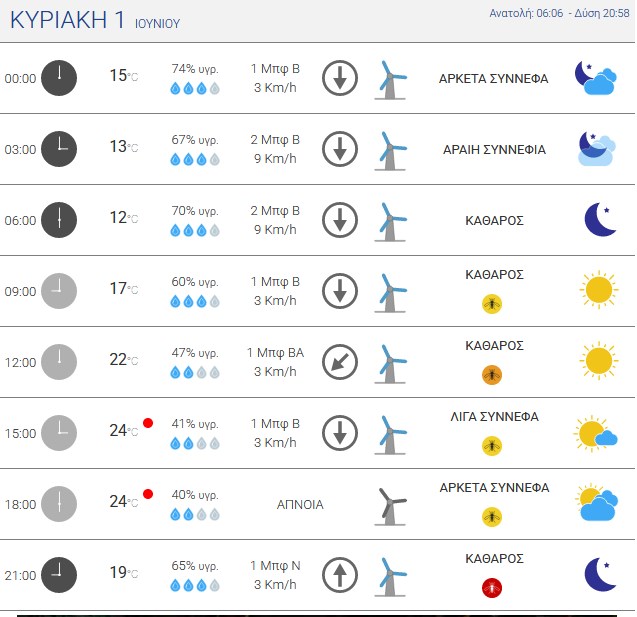637x617 pixels.
Task: Click the moon and cloud icon at 00:00
Action: (x=596, y=78)
